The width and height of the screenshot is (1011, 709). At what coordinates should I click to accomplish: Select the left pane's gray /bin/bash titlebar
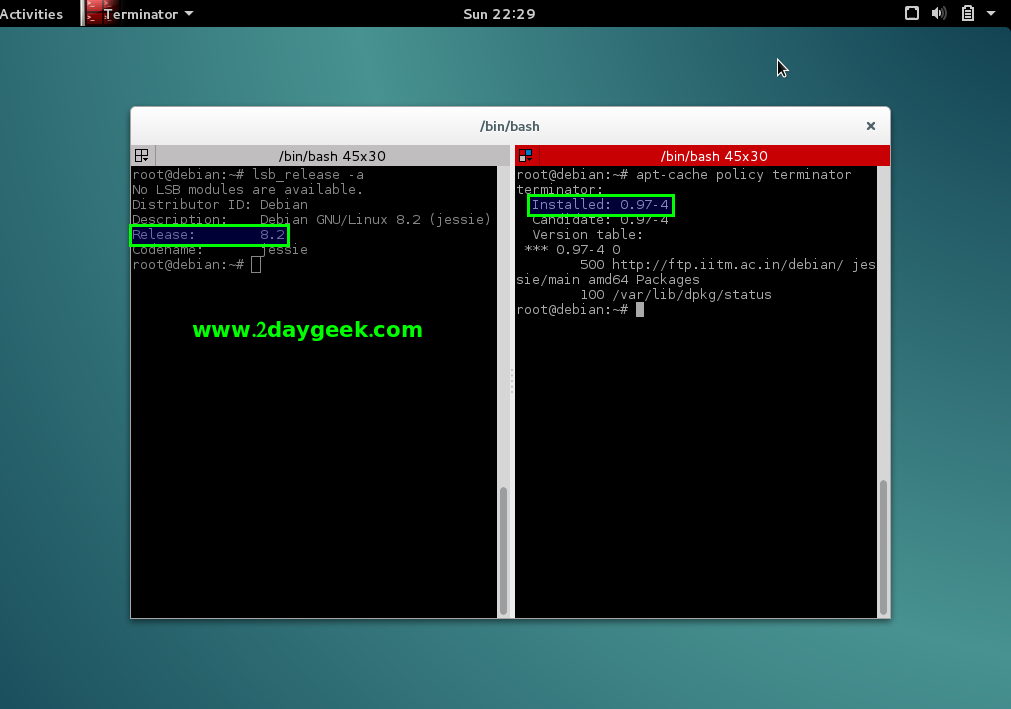coord(330,156)
